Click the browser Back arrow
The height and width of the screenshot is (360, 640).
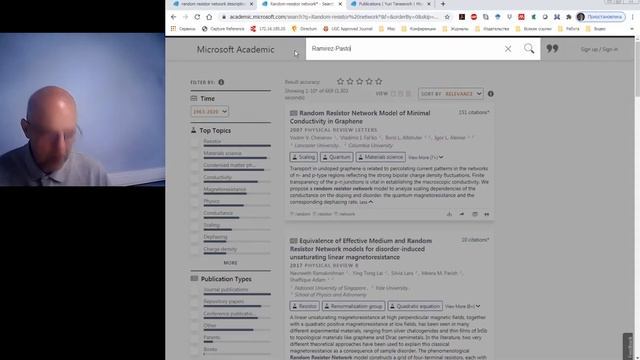click(173, 17)
